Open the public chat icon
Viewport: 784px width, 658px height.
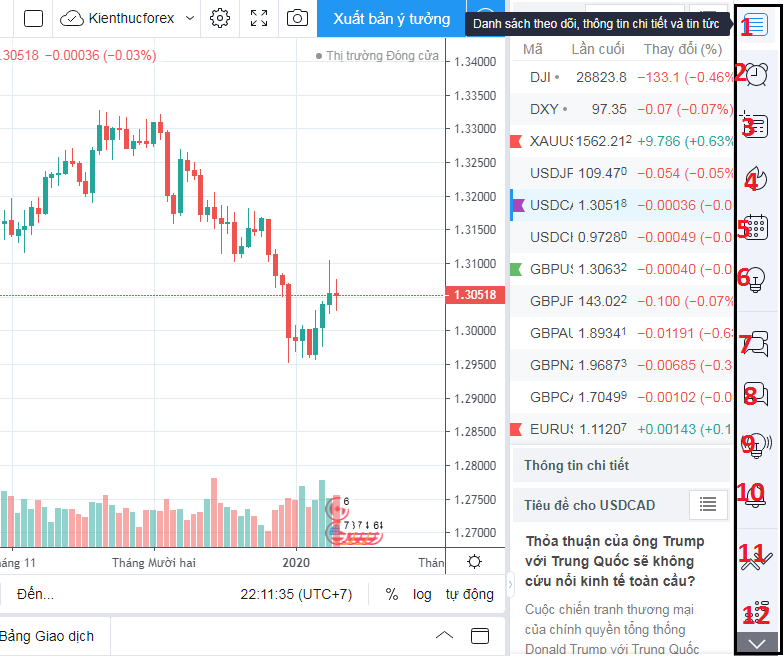(x=759, y=343)
